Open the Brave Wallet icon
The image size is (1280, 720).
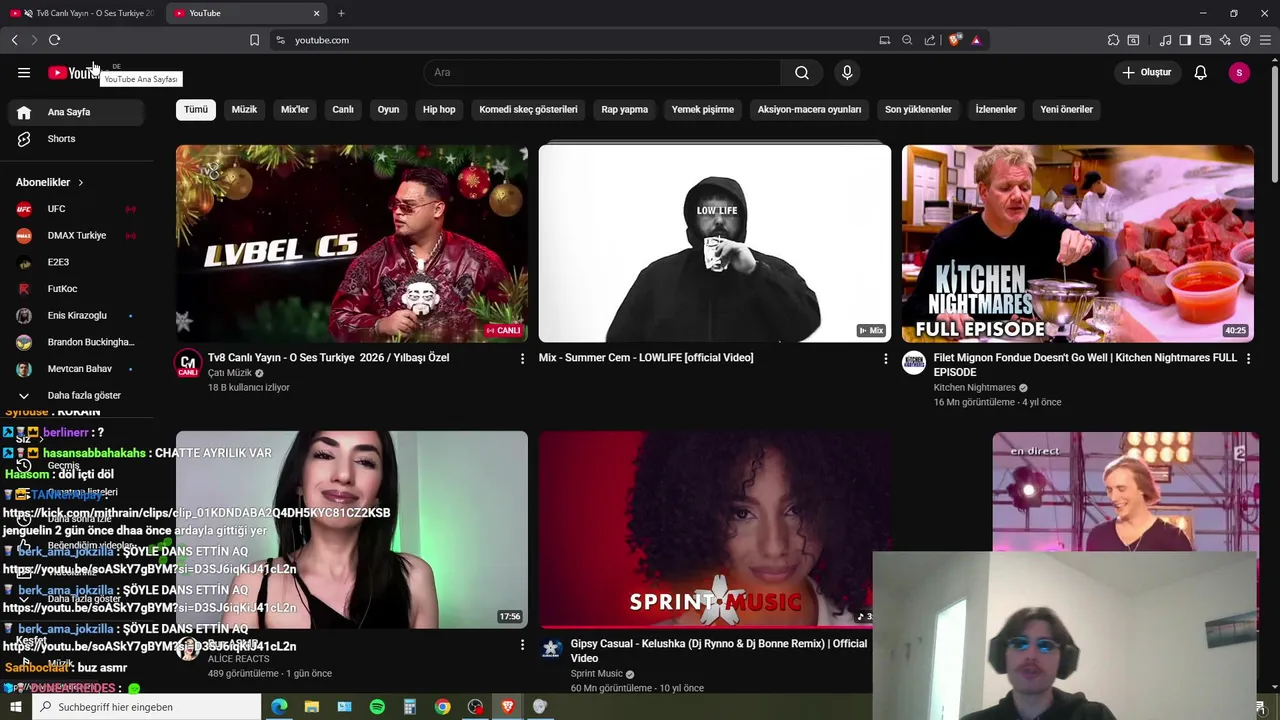(1205, 40)
